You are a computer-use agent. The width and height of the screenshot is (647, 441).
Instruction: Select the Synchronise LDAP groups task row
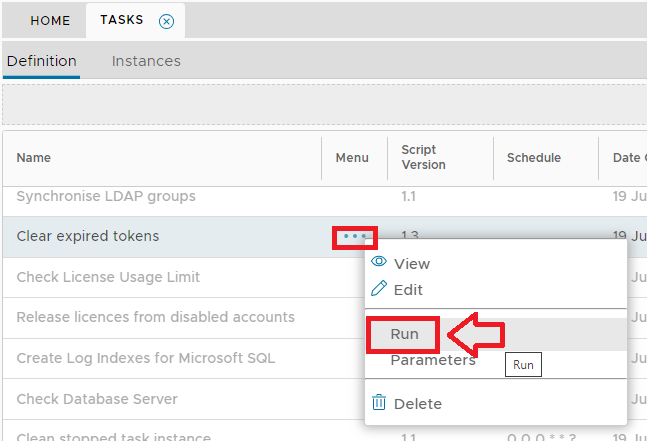pyautogui.click(x=106, y=196)
